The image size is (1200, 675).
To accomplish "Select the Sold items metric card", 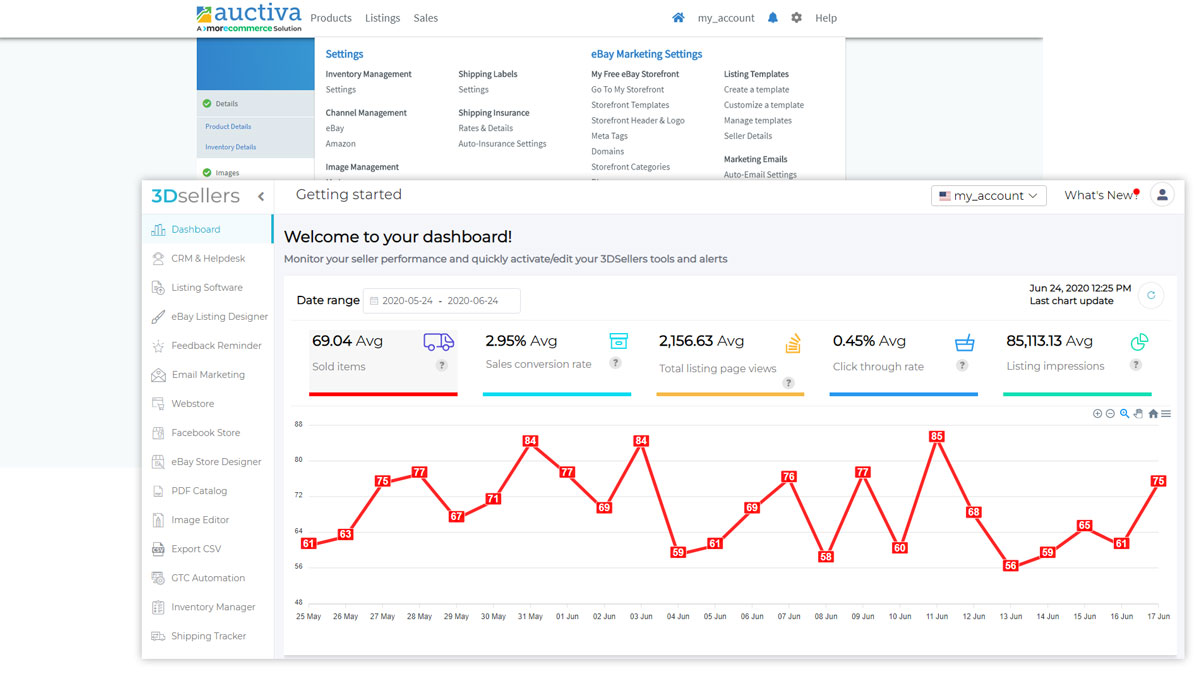I will pyautogui.click(x=383, y=362).
